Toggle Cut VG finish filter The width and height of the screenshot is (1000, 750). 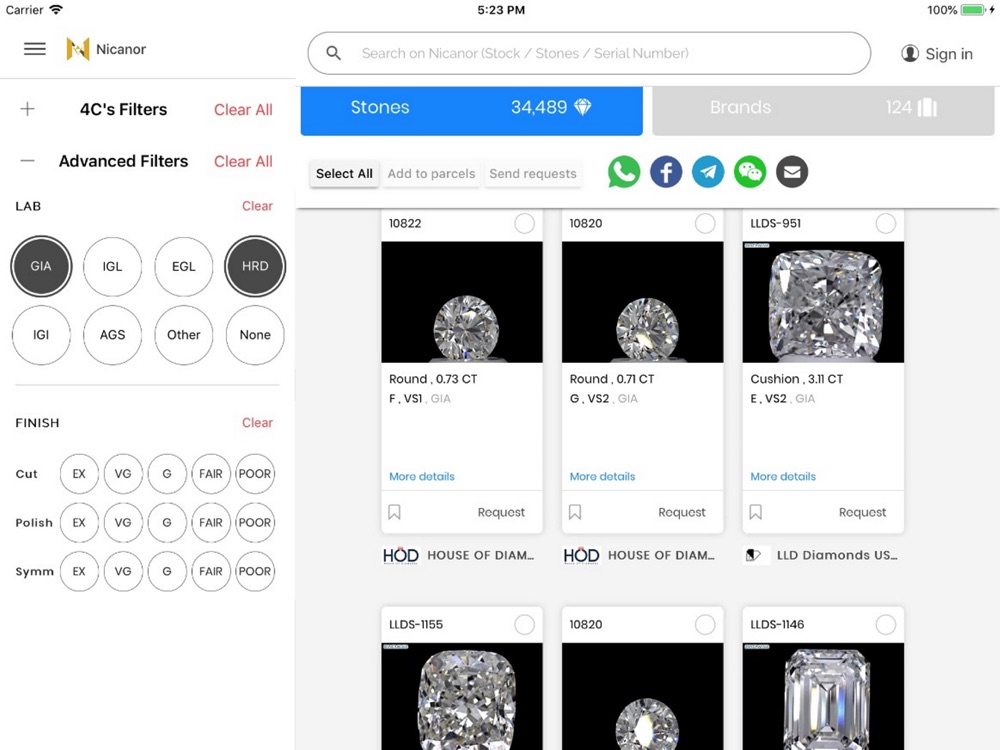tap(123, 474)
